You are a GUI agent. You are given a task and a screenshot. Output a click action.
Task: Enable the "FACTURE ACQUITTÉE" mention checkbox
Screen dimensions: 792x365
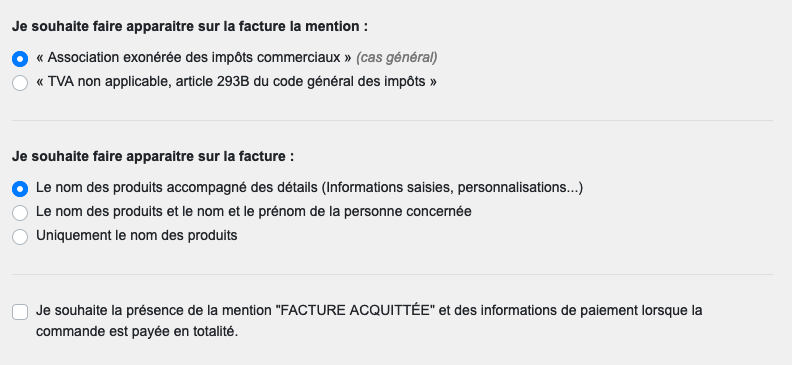point(20,312)
